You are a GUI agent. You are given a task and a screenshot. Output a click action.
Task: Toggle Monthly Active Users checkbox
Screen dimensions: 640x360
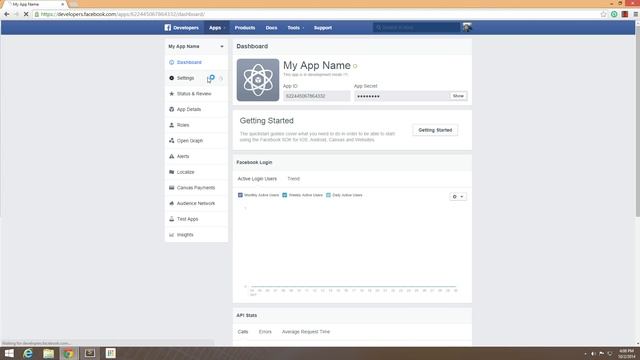pyautogui.click(x=240, y=195)
